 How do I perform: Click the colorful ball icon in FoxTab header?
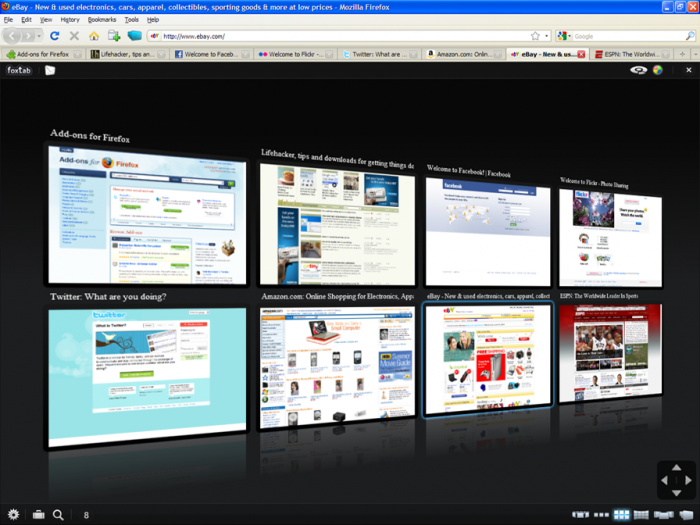click(x=658, y=70)
